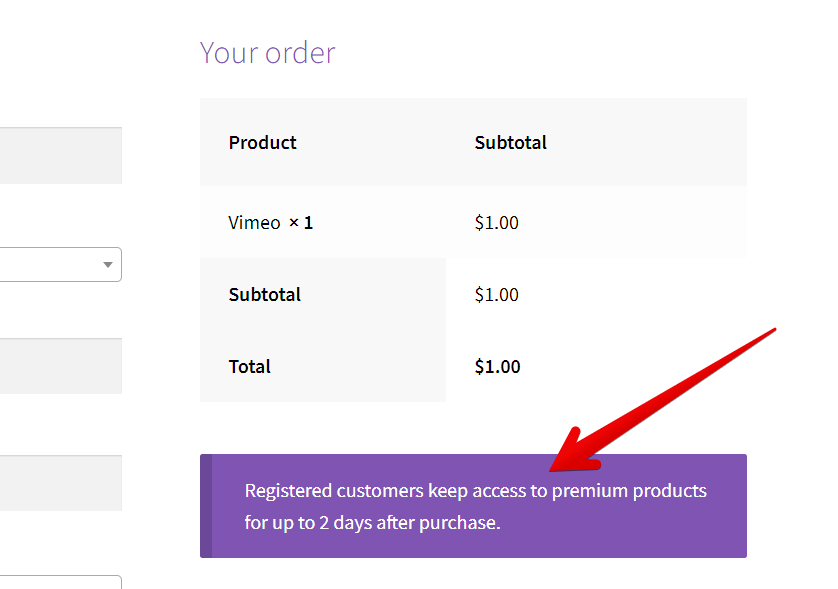Click the bold $1.00 total amount
This screenshot has height=589, width=838.
click(x=497, y=366)
